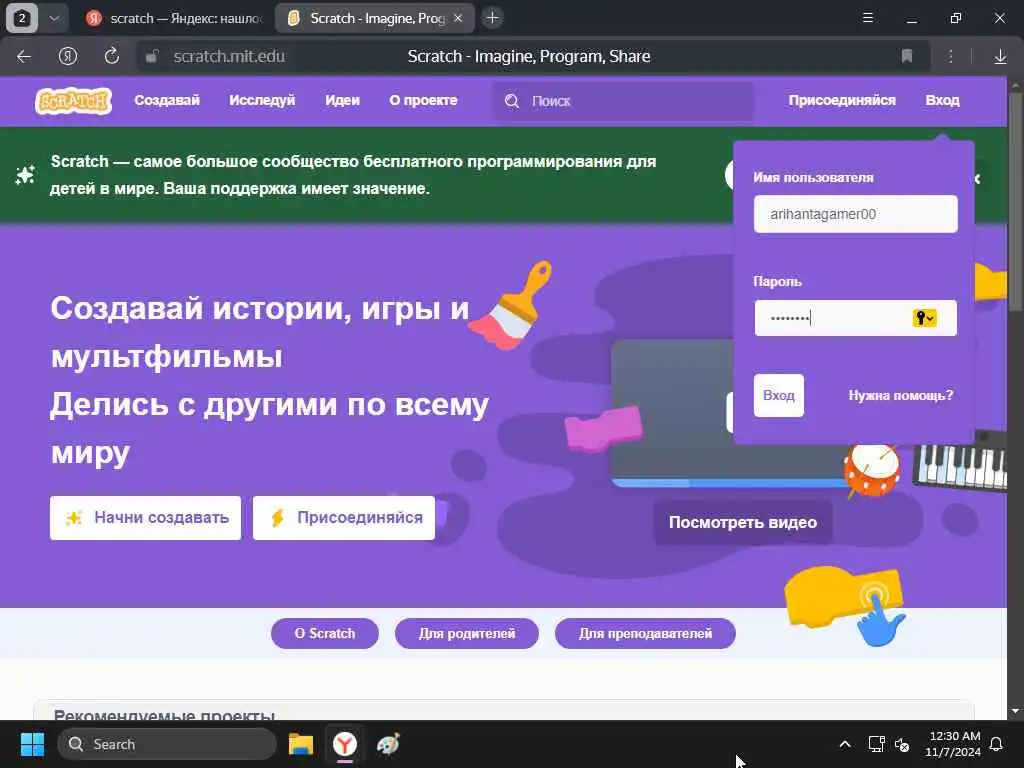This screenshot has width=1024, height=768.
Task: Close the Scratch browser tab
Action: pos(458,18)
